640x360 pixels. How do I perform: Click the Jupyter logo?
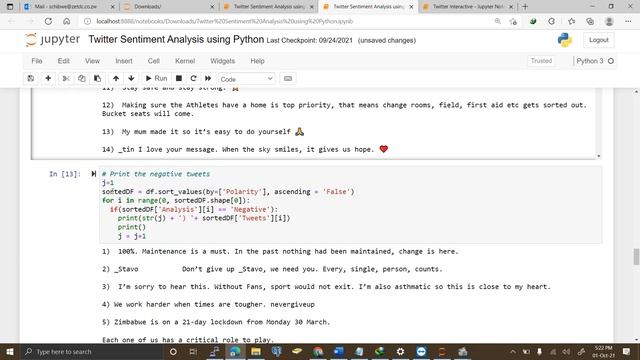53,40
